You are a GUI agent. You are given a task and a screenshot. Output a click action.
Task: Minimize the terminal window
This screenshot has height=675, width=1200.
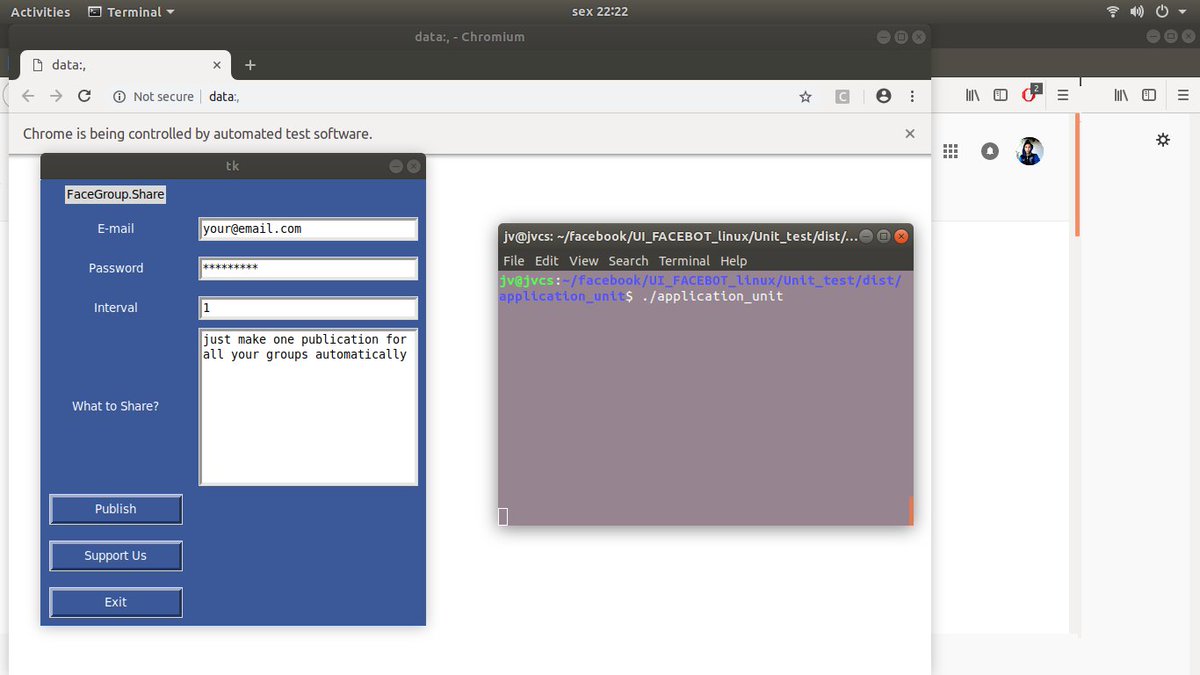[867, 237]
